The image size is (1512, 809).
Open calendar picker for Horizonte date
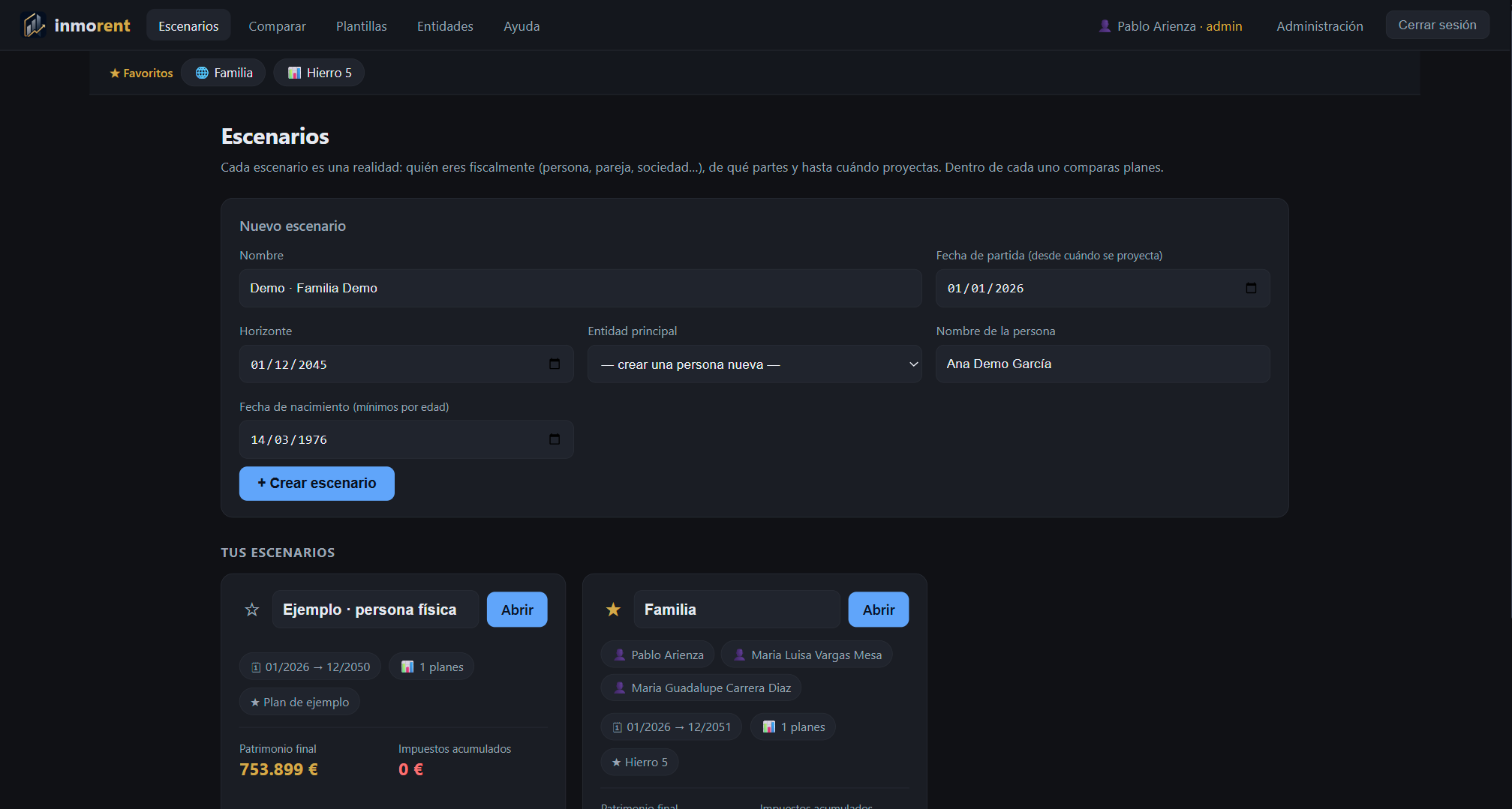click(555, 364)
